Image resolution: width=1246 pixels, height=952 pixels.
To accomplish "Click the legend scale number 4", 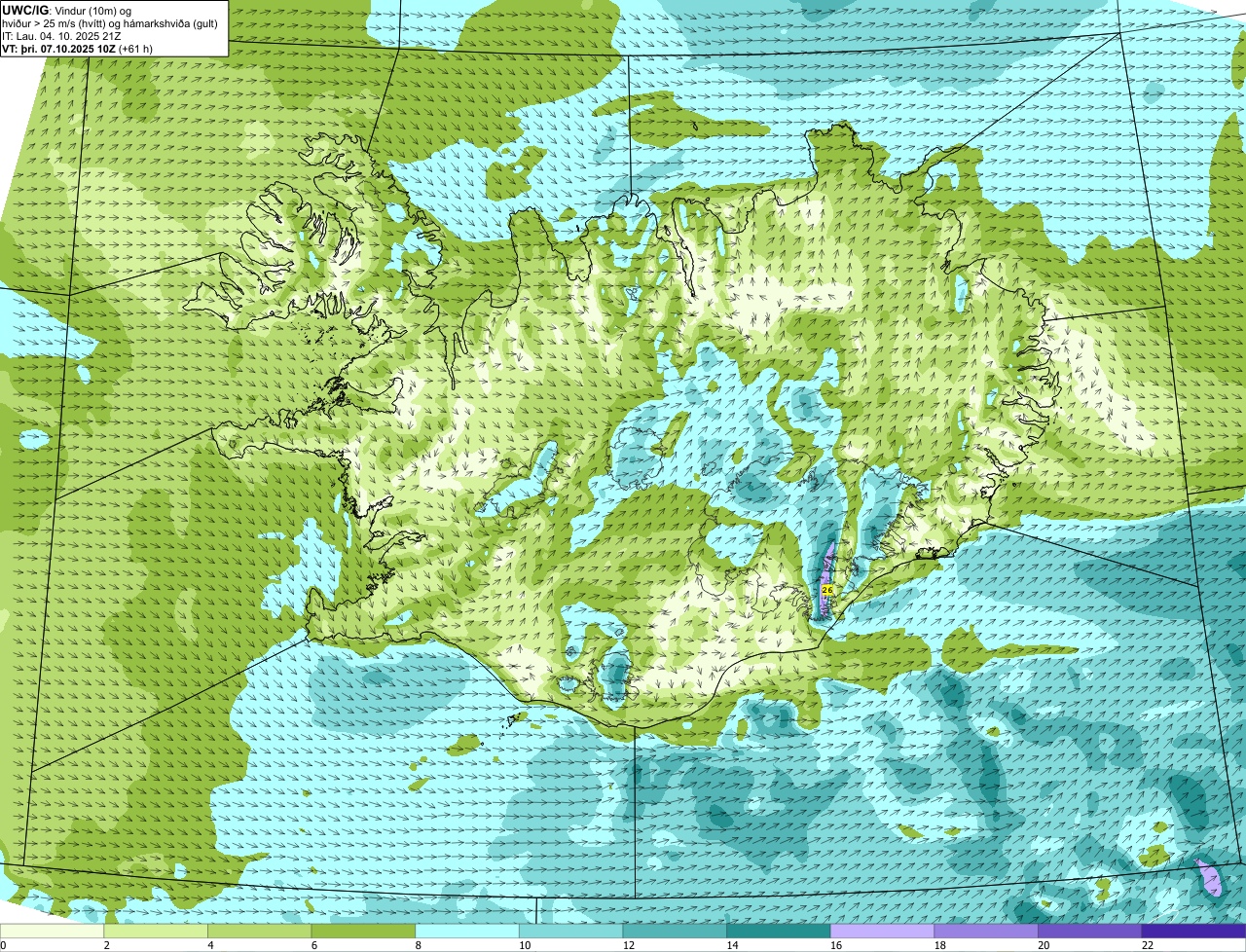I will (x=210, y=945).
